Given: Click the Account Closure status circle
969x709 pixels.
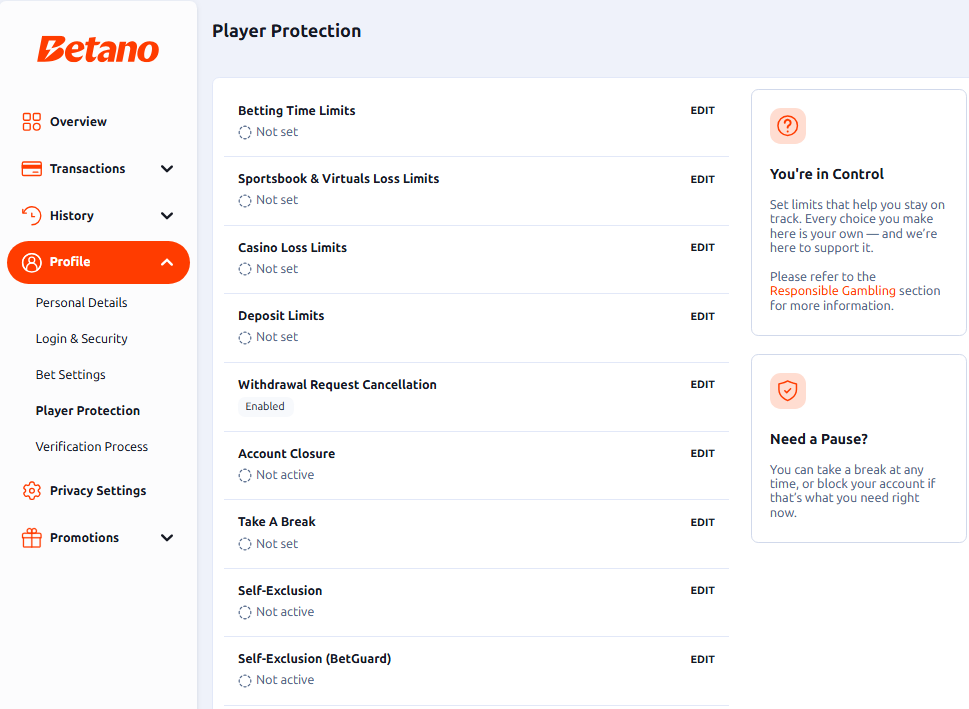Looking at the screenshot, I should [245, 475].
